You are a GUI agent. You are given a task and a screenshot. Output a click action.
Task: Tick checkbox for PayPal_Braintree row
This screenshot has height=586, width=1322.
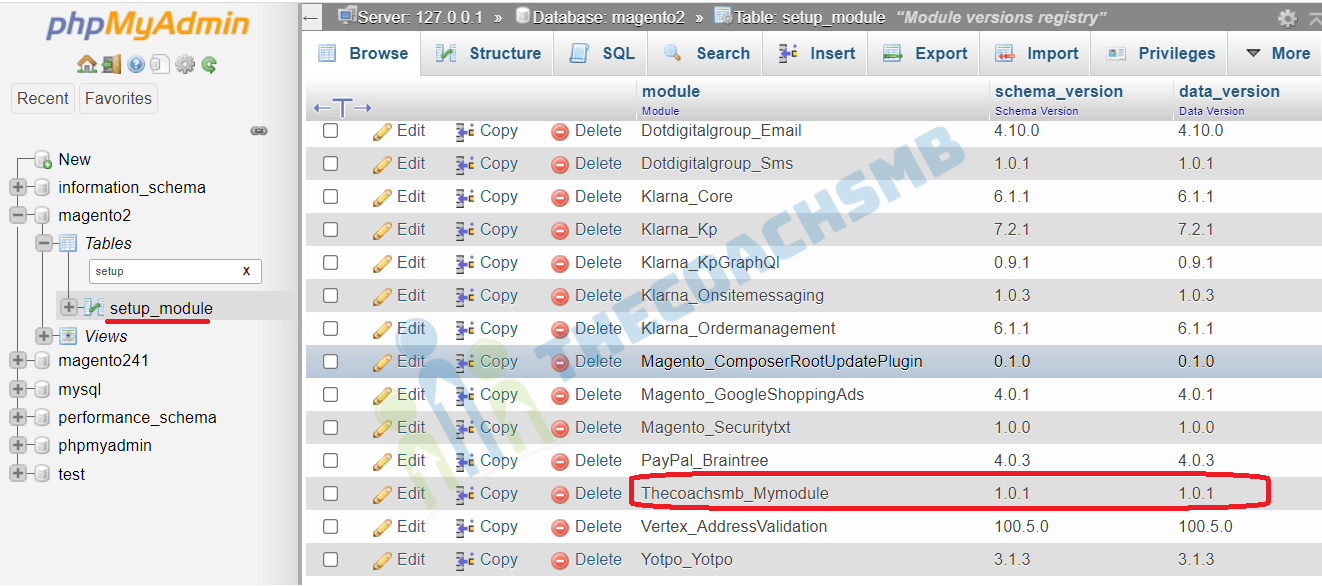(x=331, y=461)
